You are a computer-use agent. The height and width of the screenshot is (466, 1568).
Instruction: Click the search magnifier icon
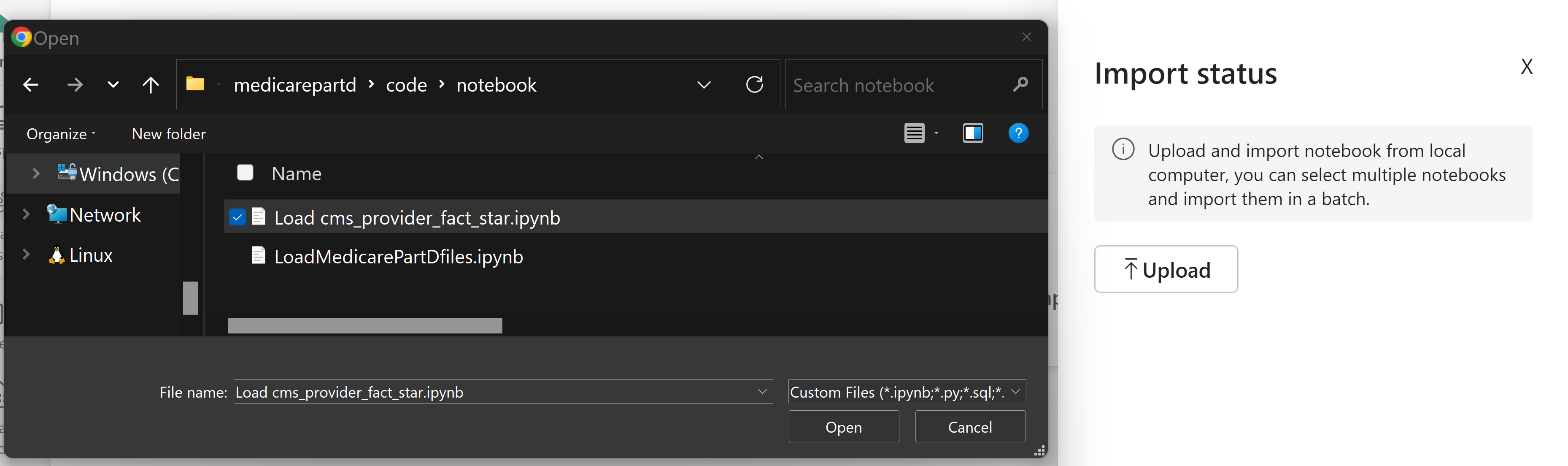[x=1020, y=85]
